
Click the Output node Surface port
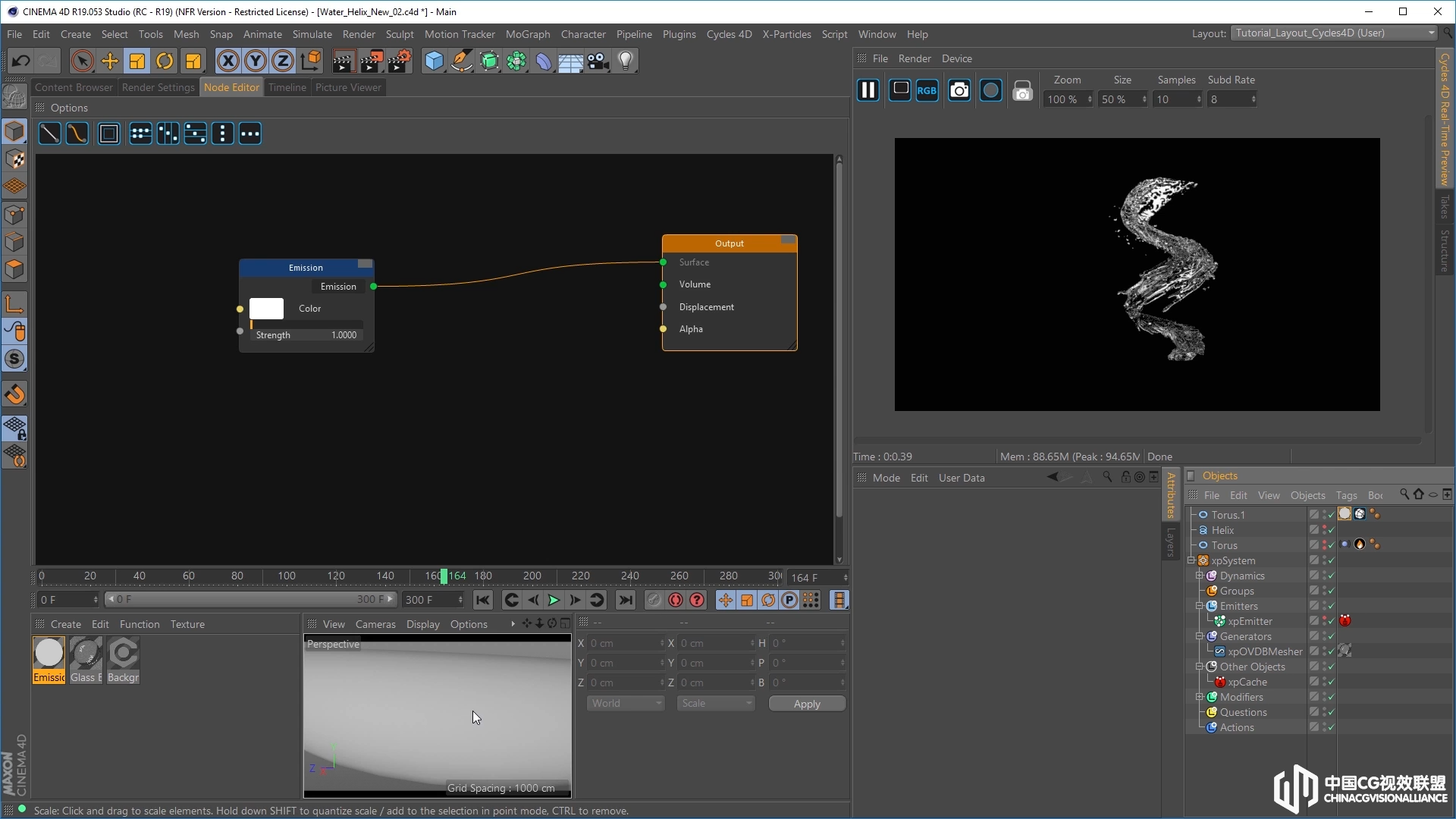tap(663, 262)
